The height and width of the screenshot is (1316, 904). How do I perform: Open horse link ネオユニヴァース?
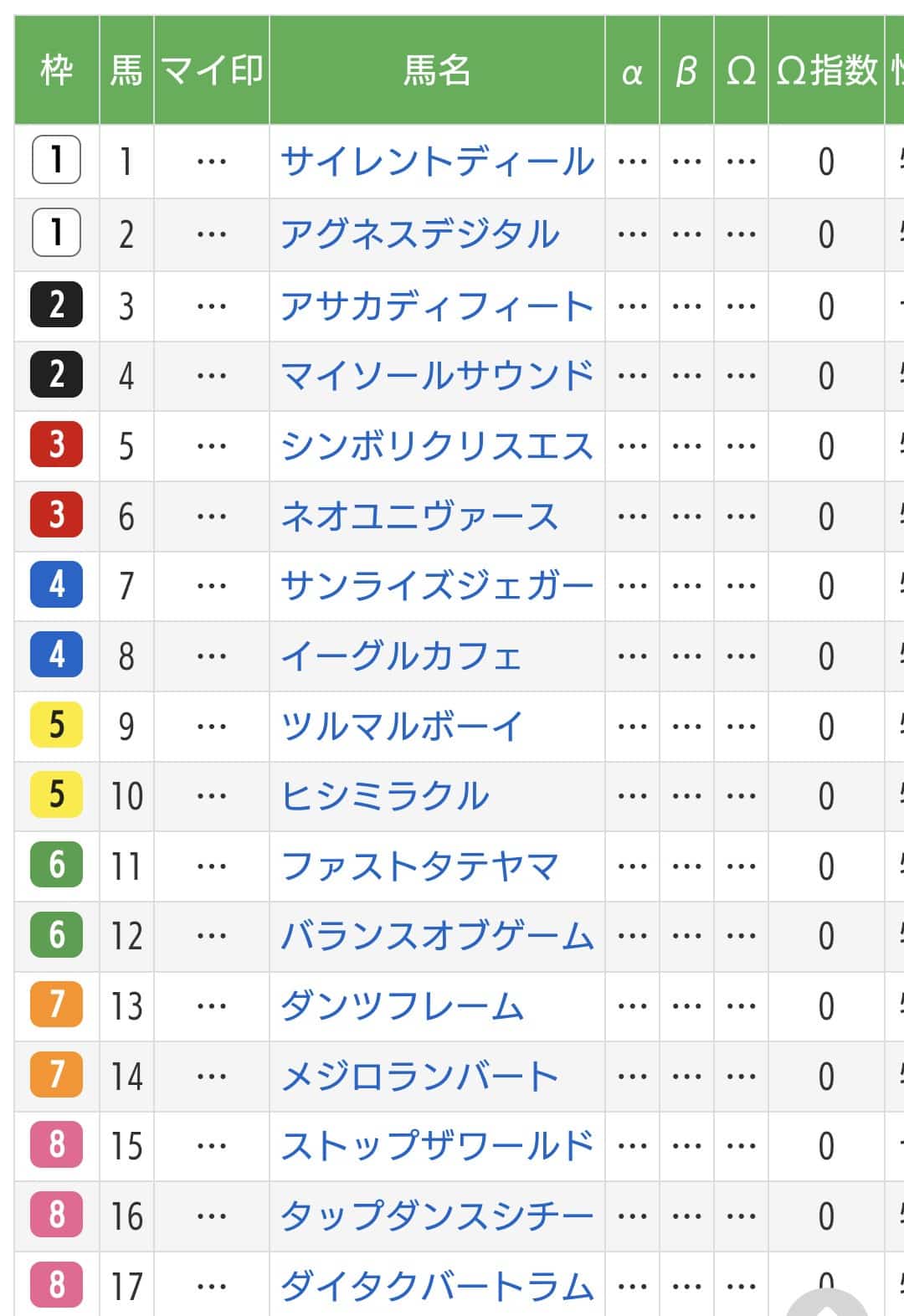click(419, 516)
